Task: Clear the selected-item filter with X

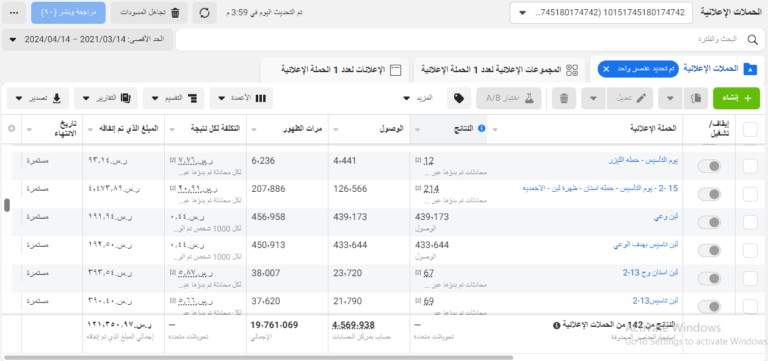Action: 606,70
